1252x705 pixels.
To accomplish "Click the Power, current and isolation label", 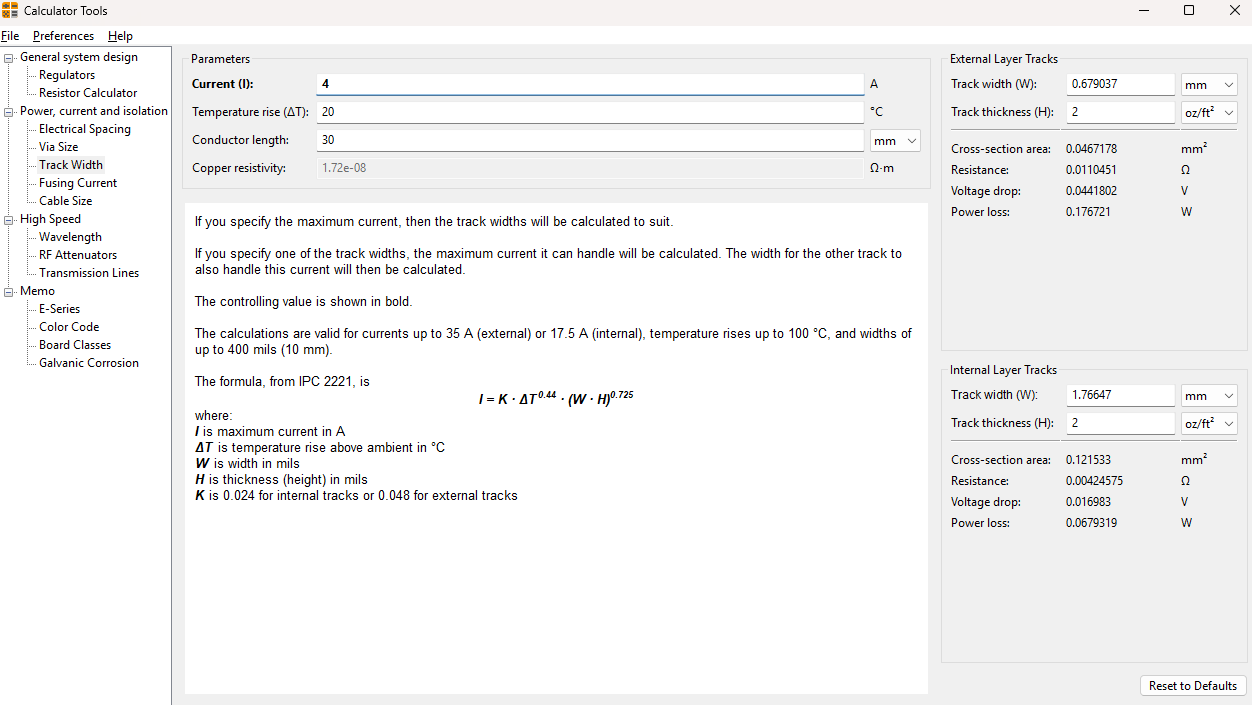I will point(94,111).
